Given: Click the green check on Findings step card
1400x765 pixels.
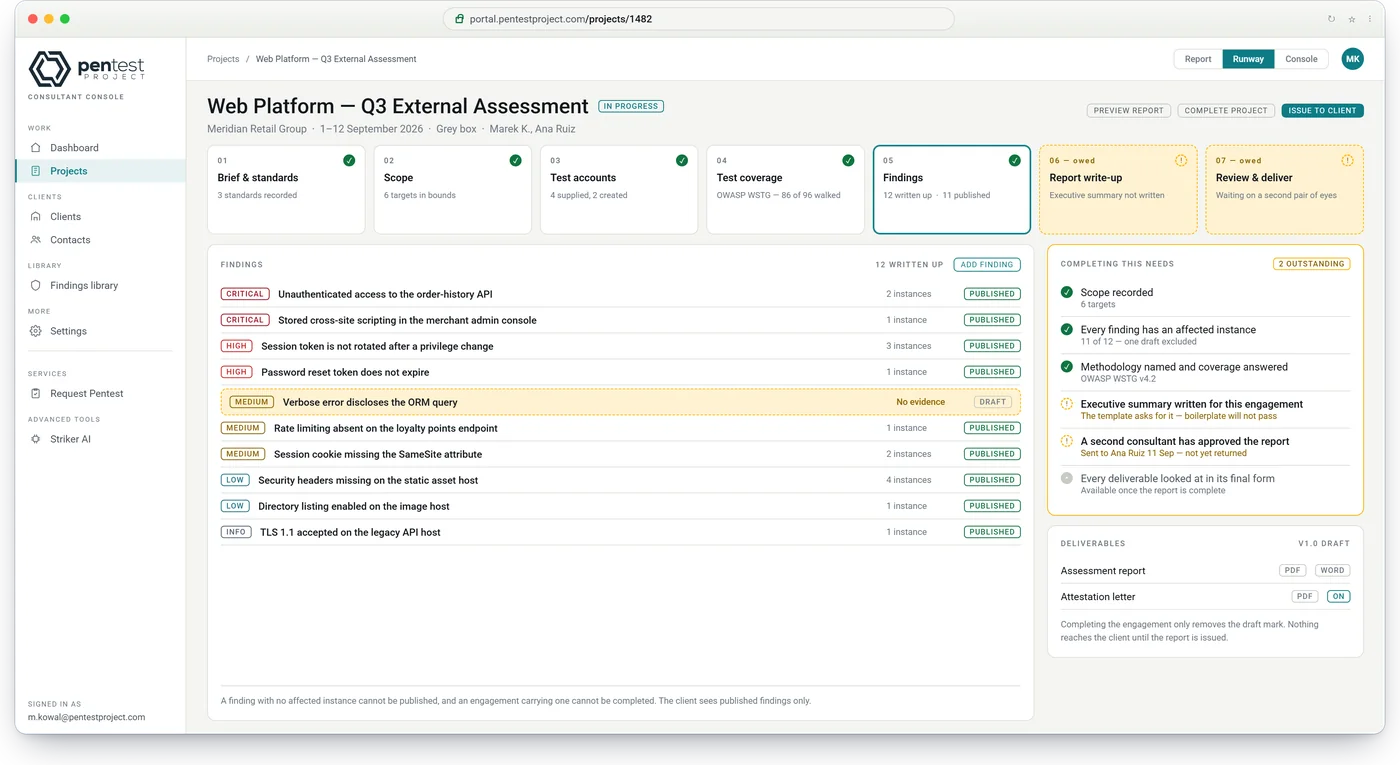Looking at the screenshot, I should 1014,160.
